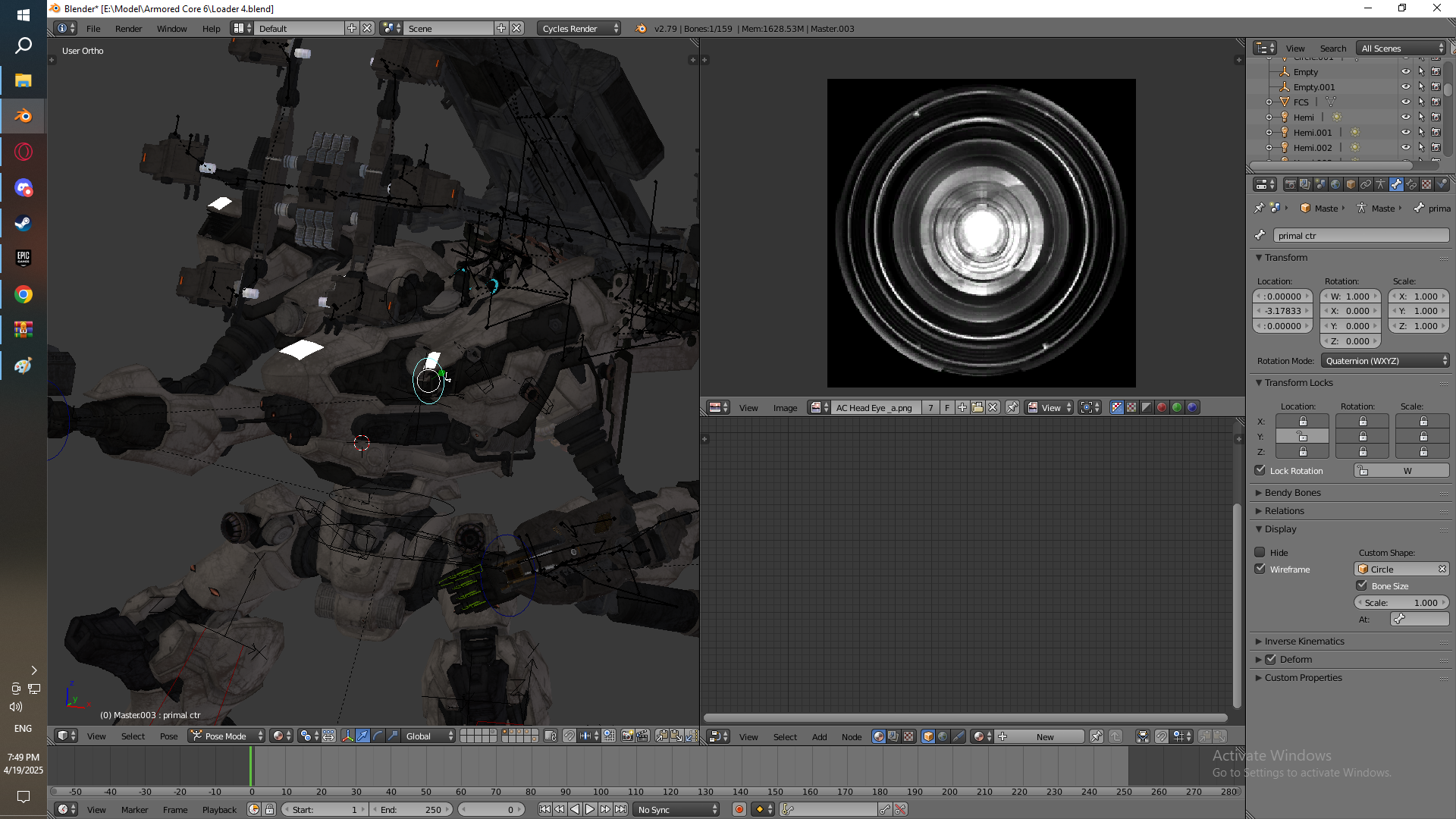Screen dimensions: 1456x819
Task: Open the Object Constraints chain tab
Action: click(1366, 184)
